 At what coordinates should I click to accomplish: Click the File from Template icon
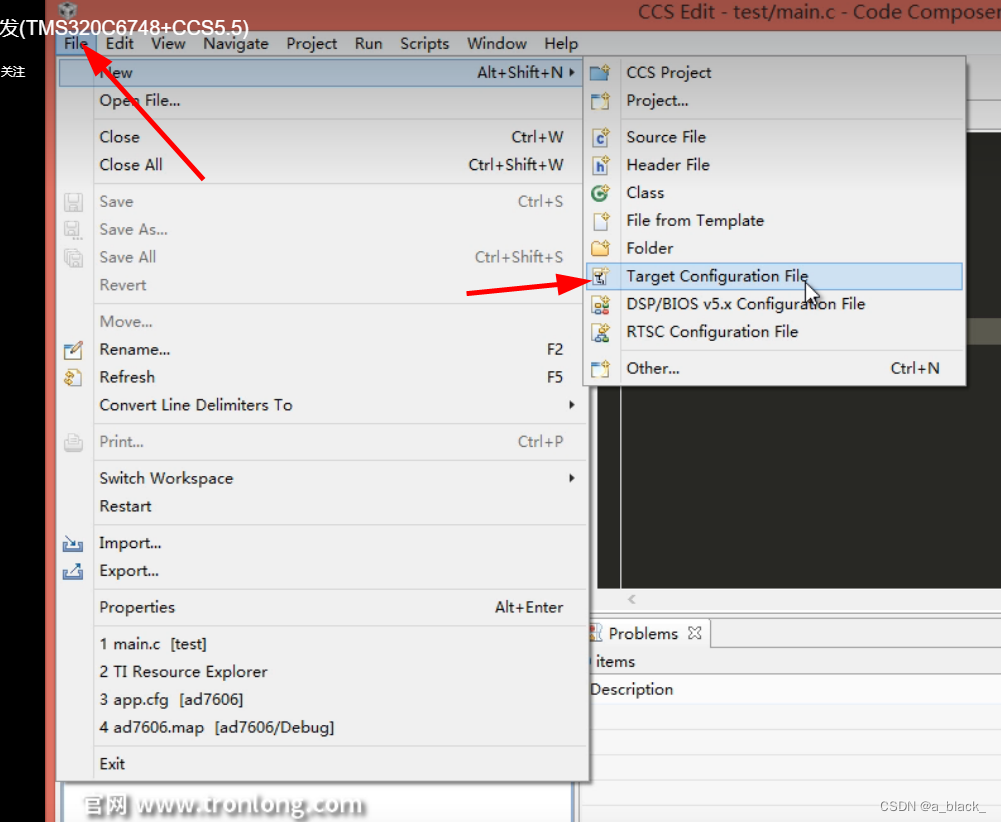[601, 221]
